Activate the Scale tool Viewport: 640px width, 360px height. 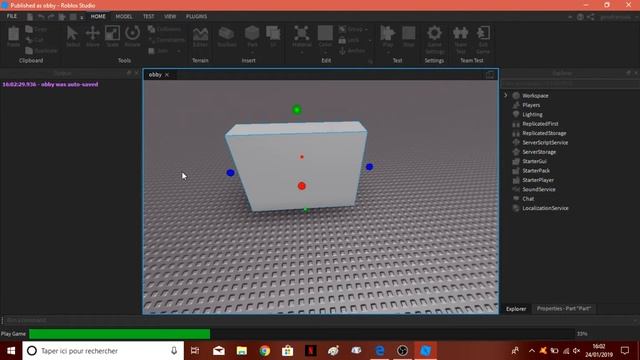112,37
